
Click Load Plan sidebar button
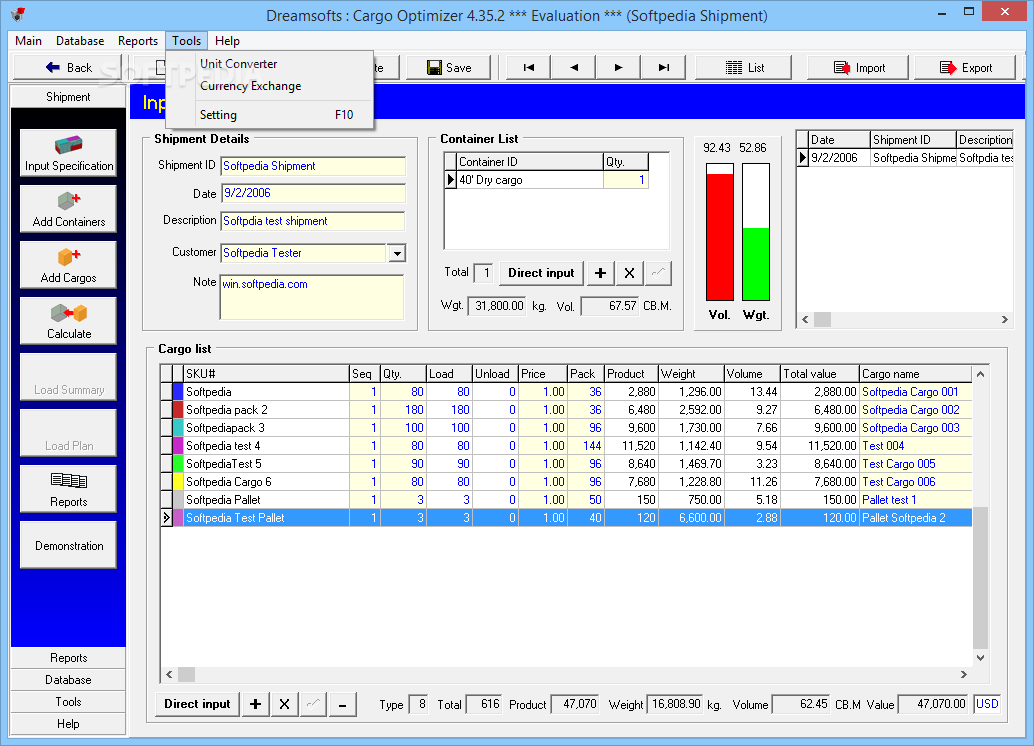point(69,433)
